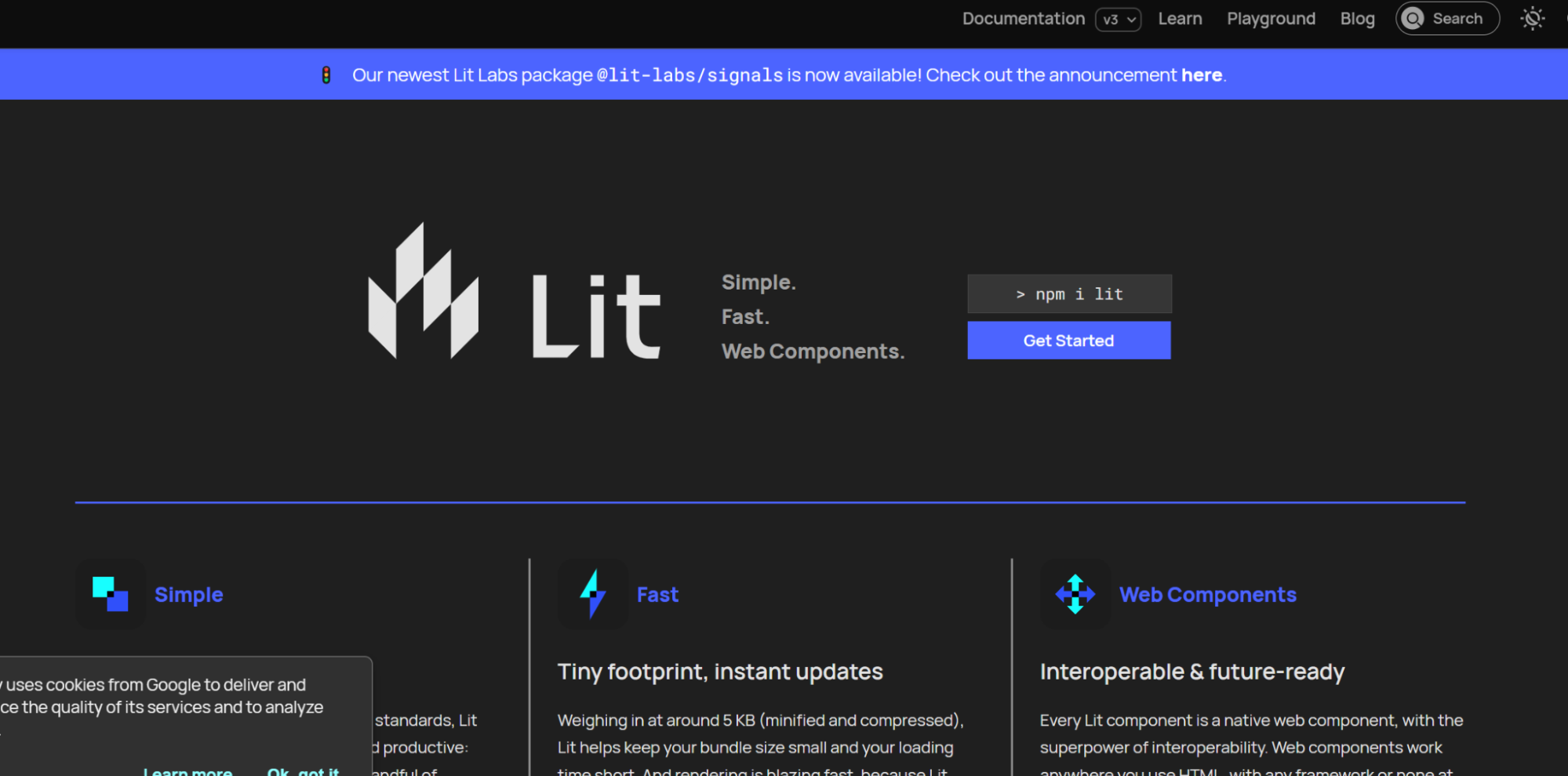
Task: Click the Fast lightning bolt icon
Action: 592,594
